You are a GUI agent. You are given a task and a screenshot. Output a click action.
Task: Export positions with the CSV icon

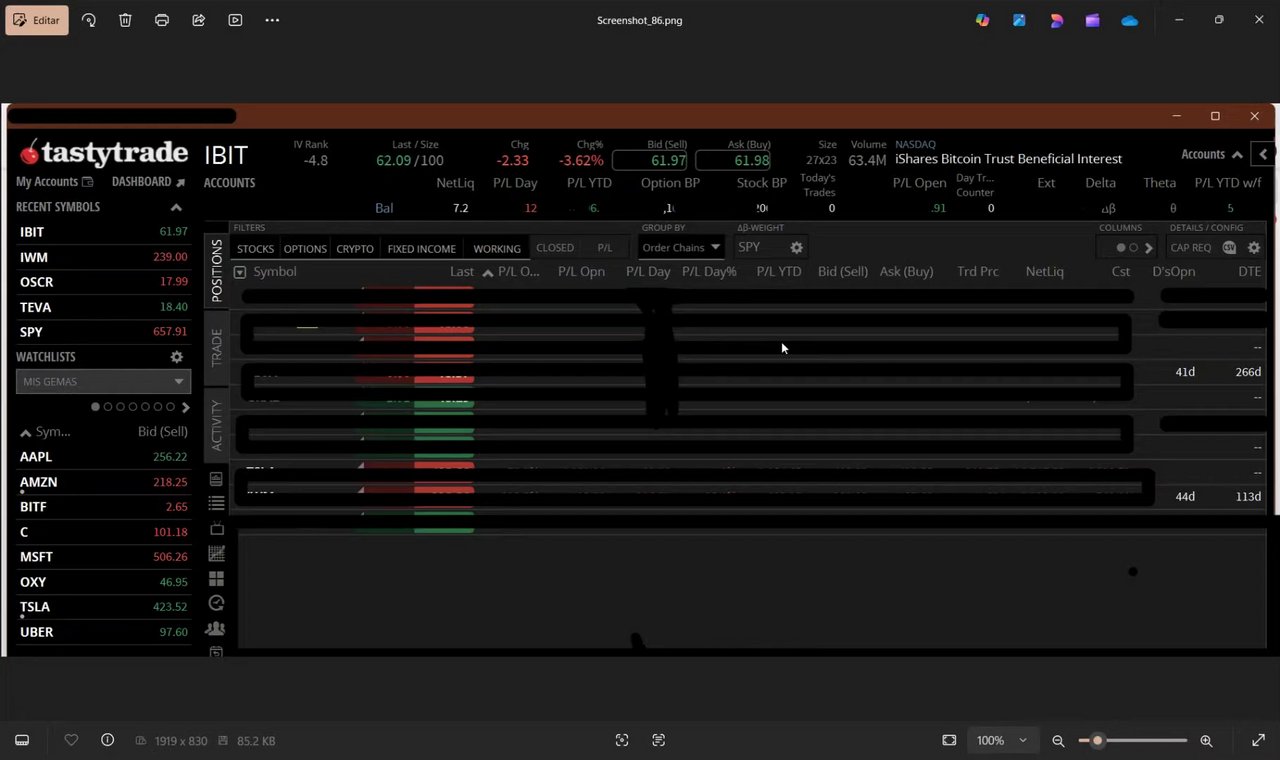(x=1229, y=248)
